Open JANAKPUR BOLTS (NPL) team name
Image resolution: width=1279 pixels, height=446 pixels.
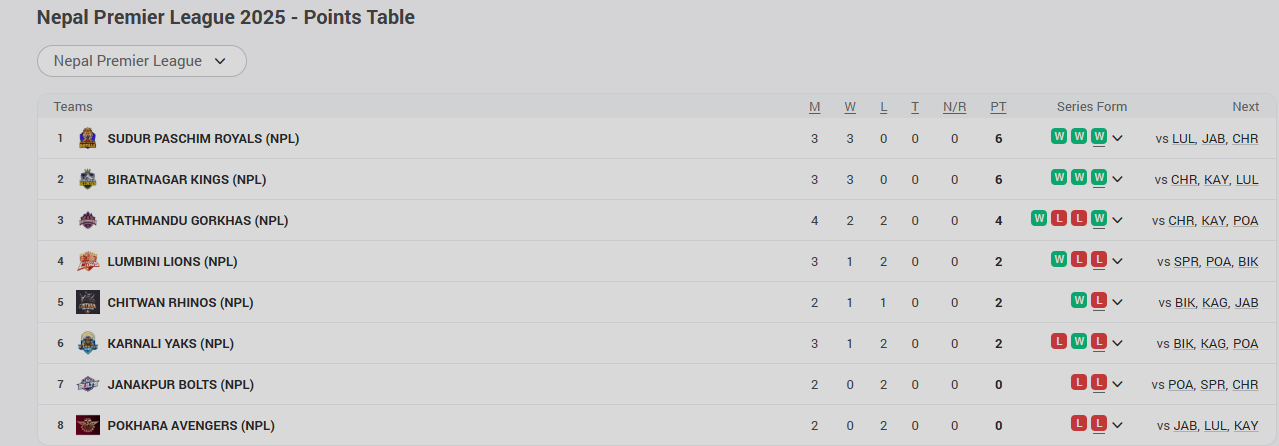click(x=180, y=384)
